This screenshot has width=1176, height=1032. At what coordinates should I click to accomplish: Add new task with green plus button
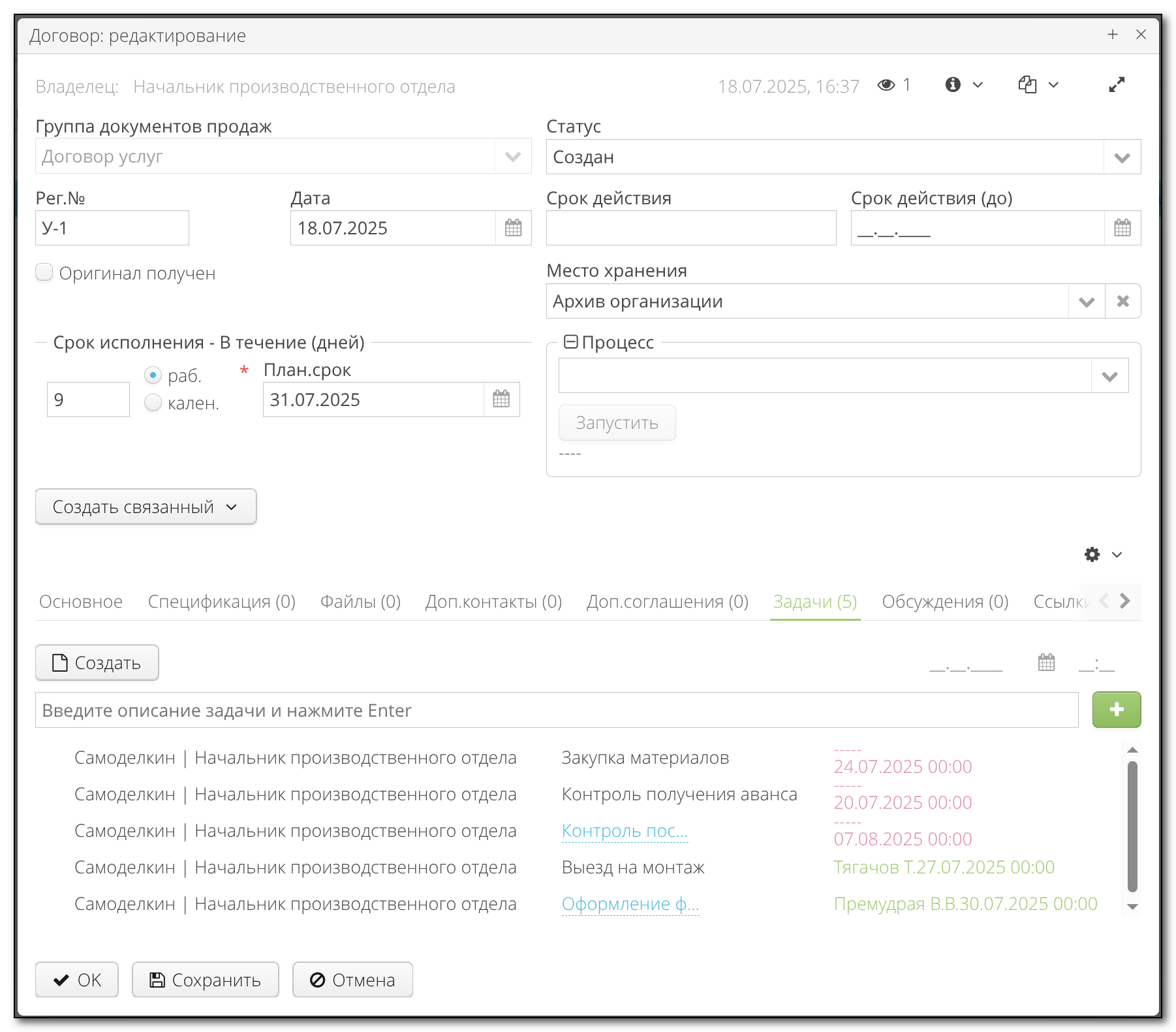[x=1116, y=710]
